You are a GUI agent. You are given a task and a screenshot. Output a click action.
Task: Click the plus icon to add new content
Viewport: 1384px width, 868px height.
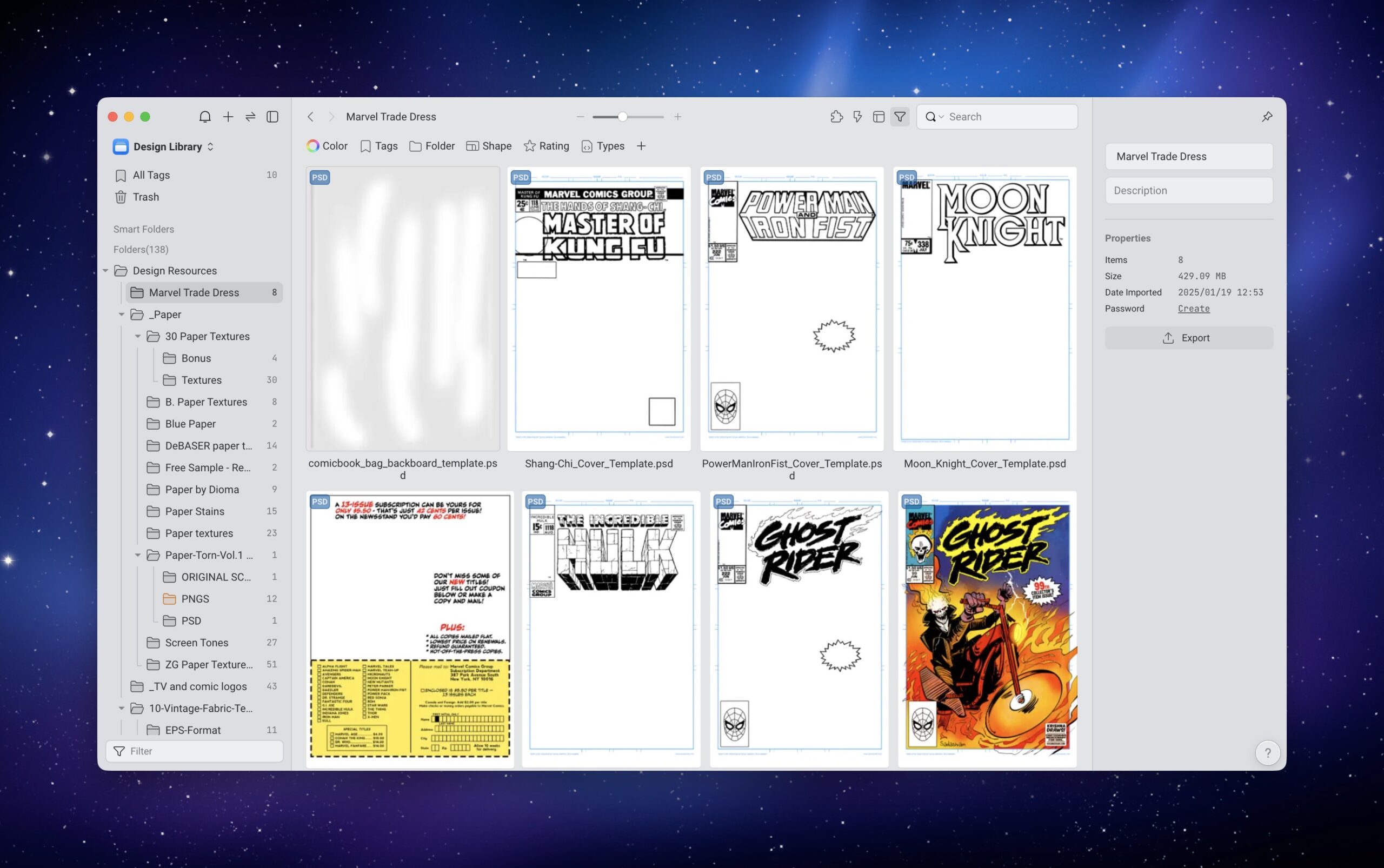(x=228, y=117)
